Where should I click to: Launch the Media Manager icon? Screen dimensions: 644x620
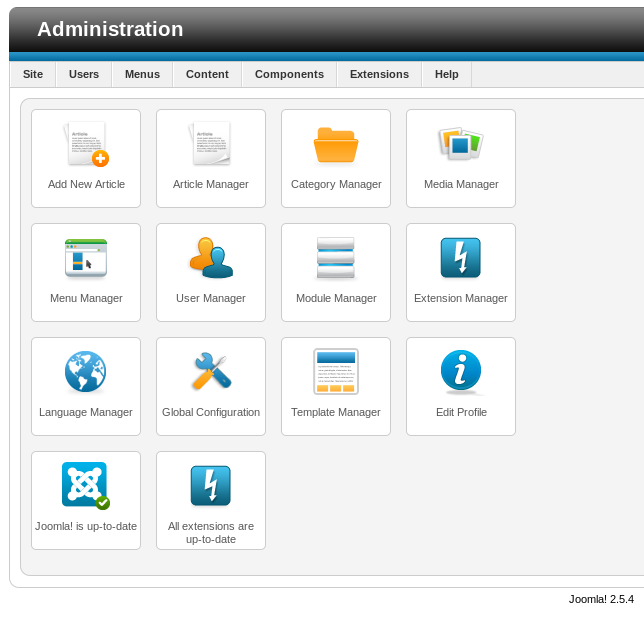tap(461, 145)
